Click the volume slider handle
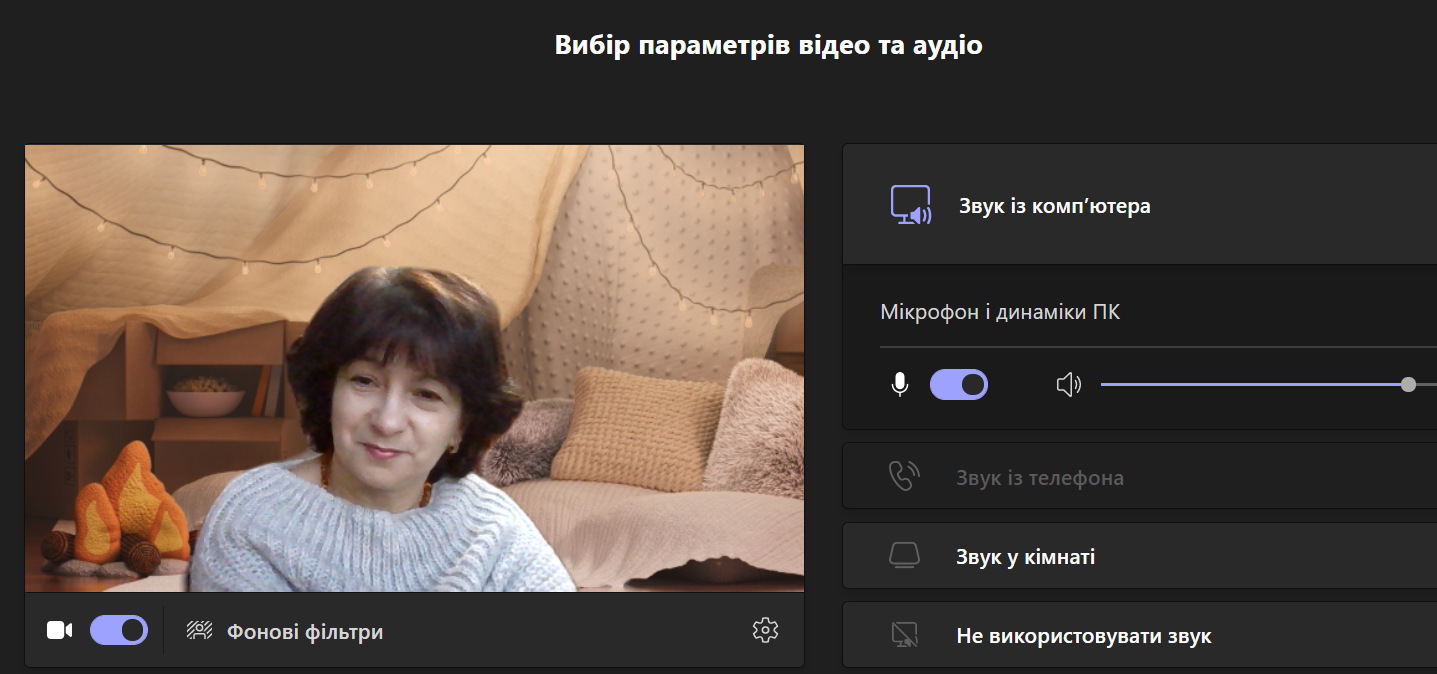 pyautogui.click(x=1408, y=384)
